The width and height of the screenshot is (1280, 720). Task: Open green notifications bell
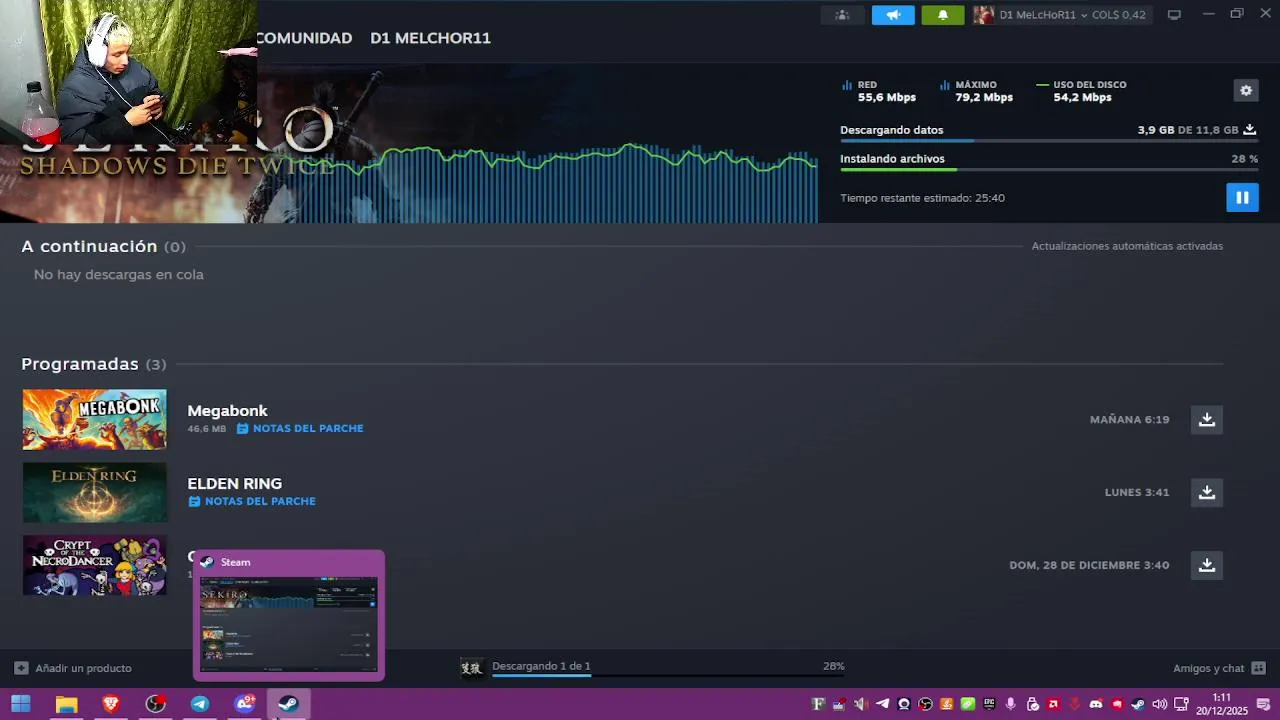pos(943,15)
